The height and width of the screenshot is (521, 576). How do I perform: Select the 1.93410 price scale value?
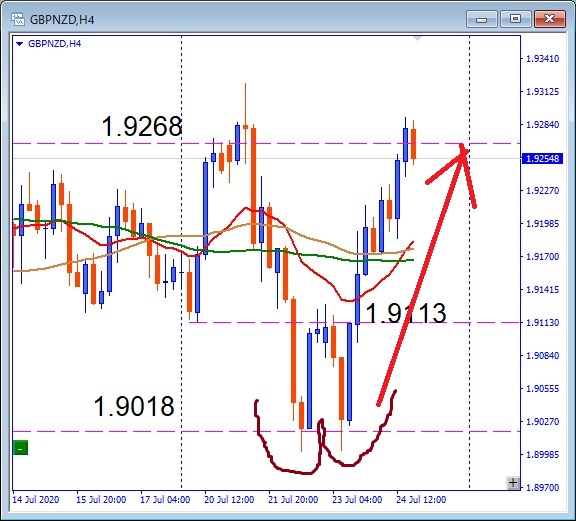[x=543, y=58]
